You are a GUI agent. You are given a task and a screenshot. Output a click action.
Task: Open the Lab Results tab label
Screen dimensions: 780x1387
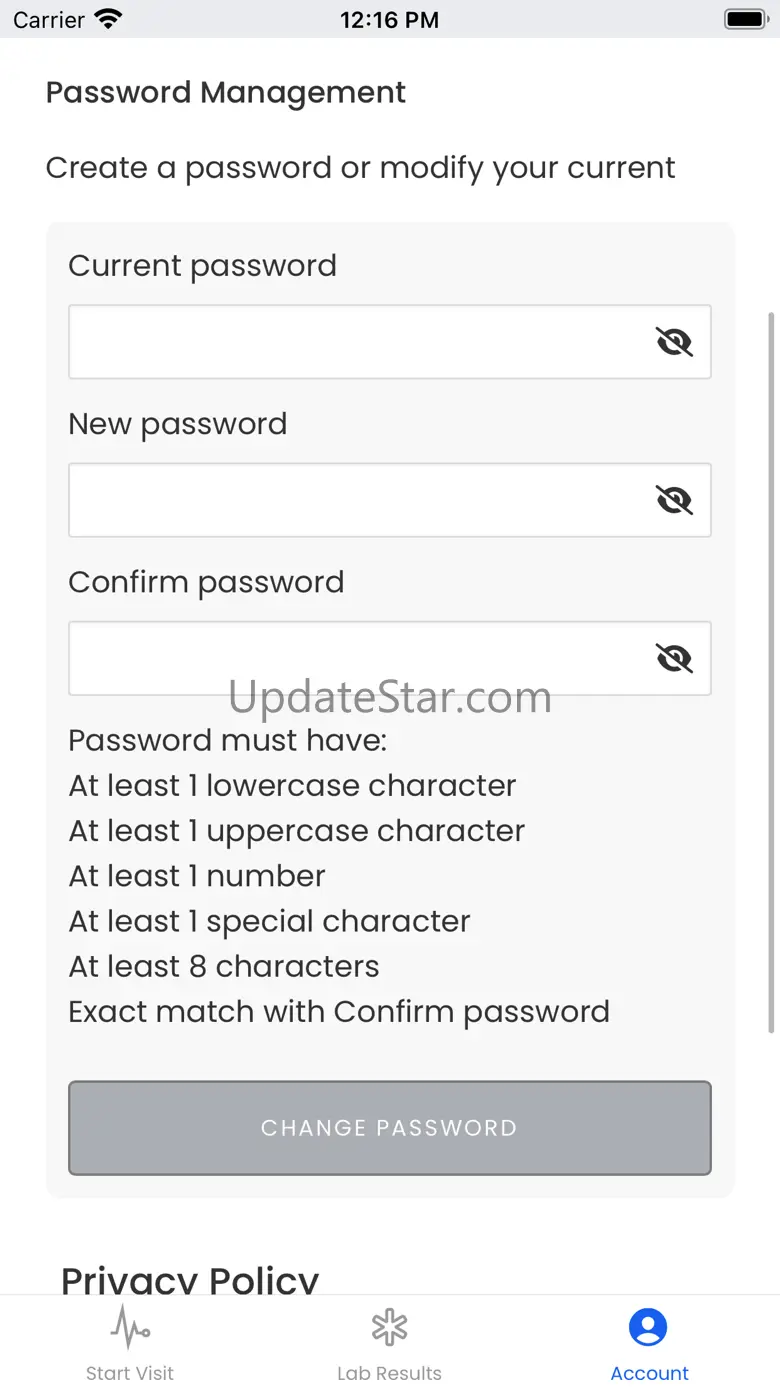point(389,1373)
